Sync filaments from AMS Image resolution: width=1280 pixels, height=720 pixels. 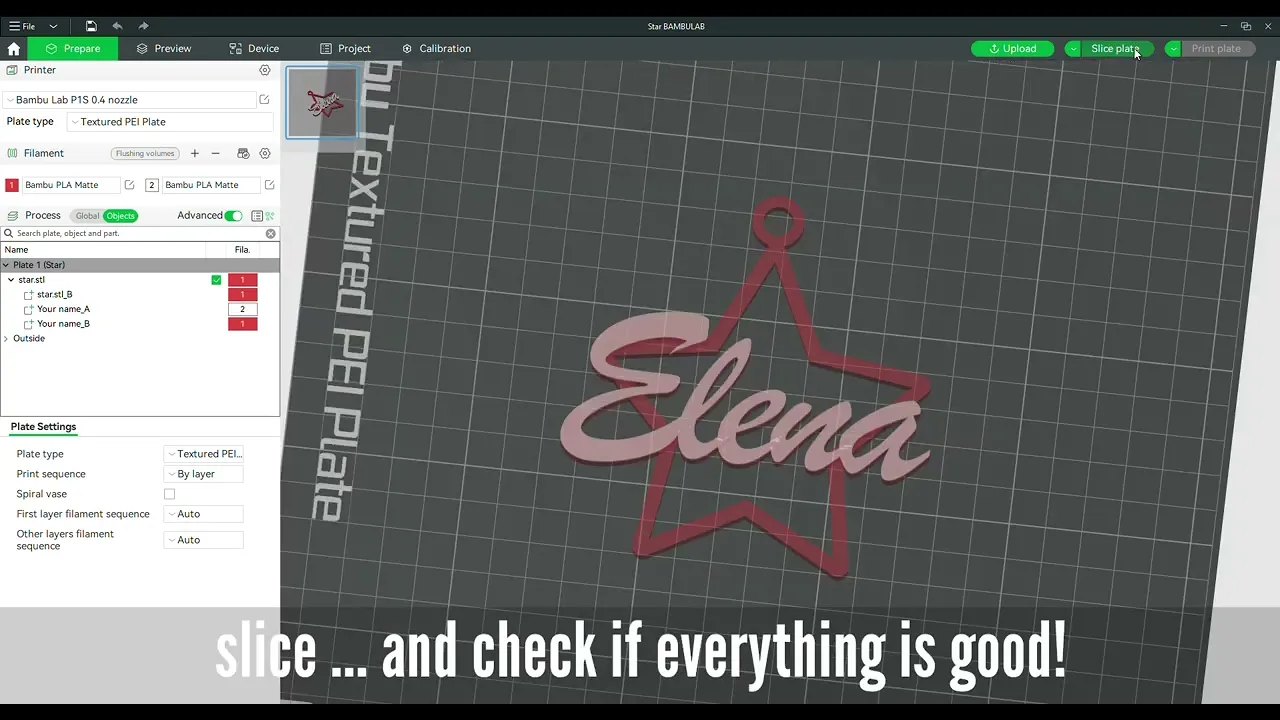(x=243, y=154)
